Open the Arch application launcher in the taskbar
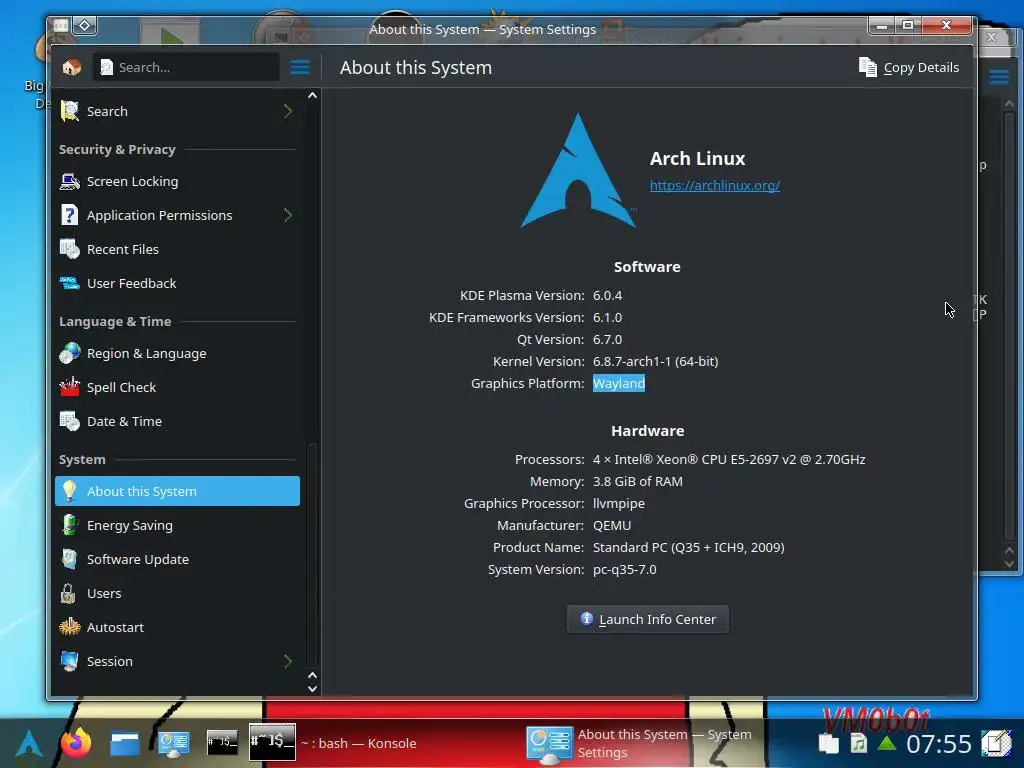Viewport: 1024px width, 768px height. coord(29,743)
